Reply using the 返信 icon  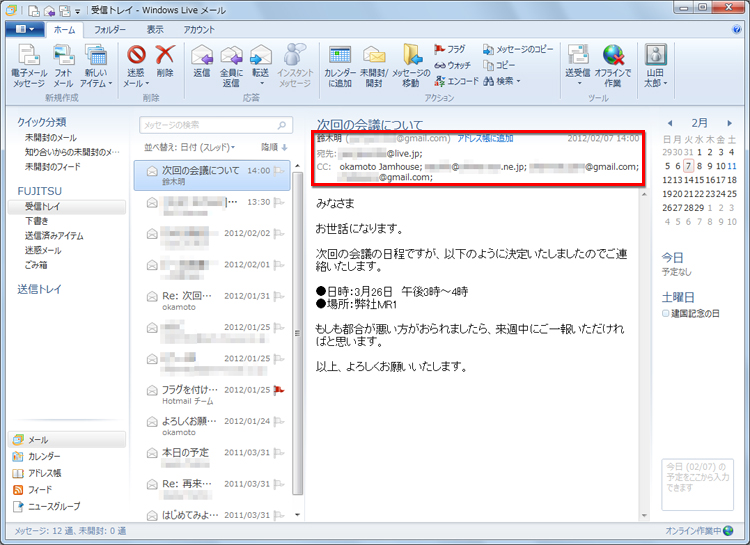202,61
